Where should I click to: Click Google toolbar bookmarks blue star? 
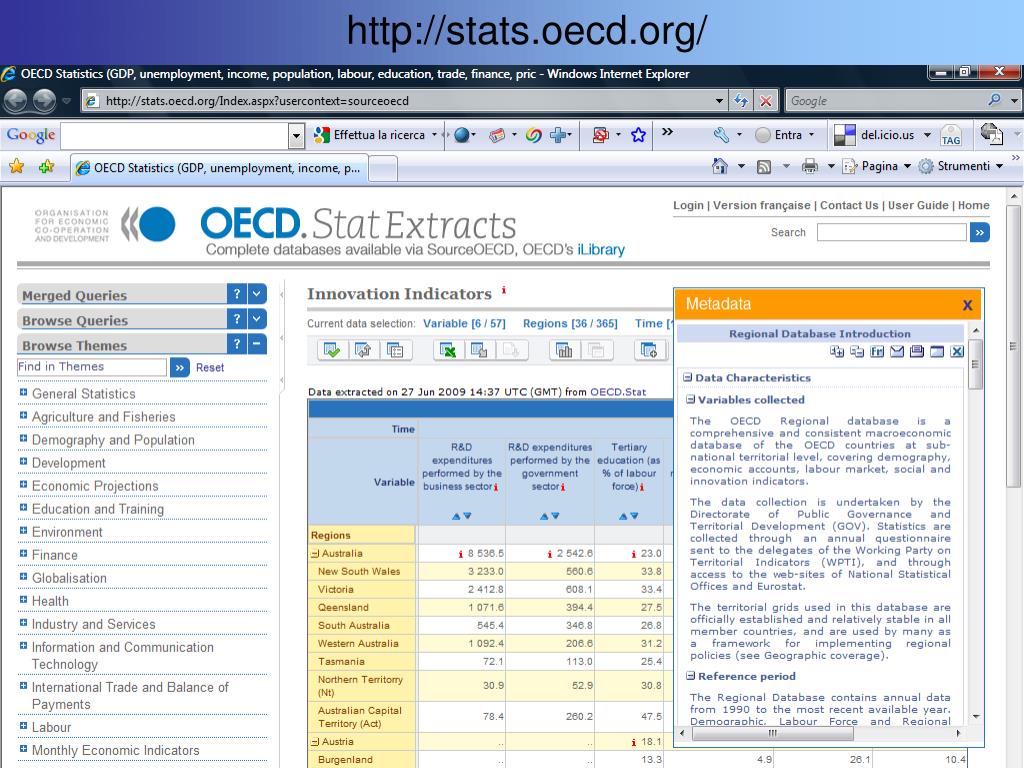click(x=638, y=135)
